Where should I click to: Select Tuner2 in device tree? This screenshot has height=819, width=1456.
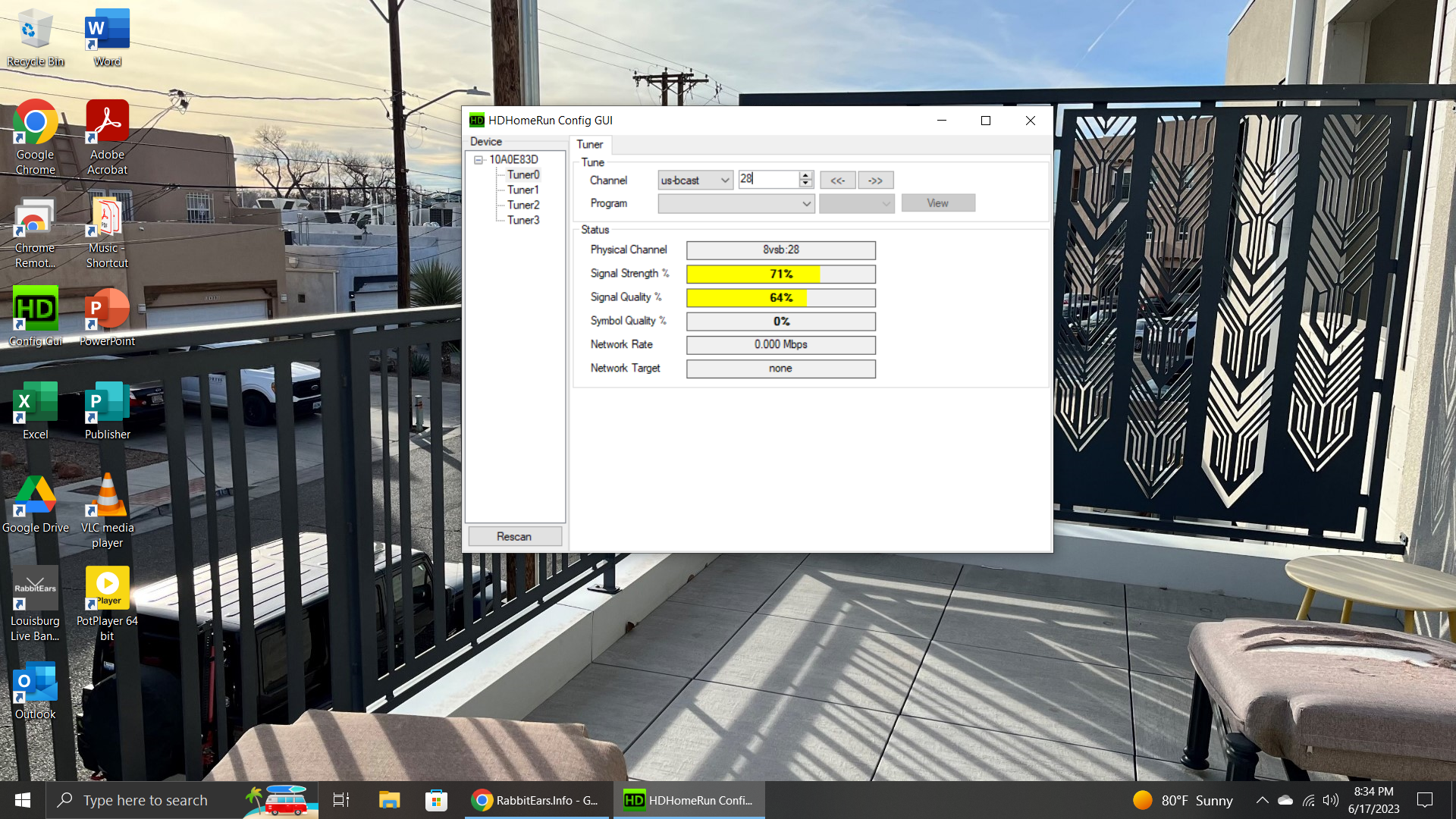523,205
